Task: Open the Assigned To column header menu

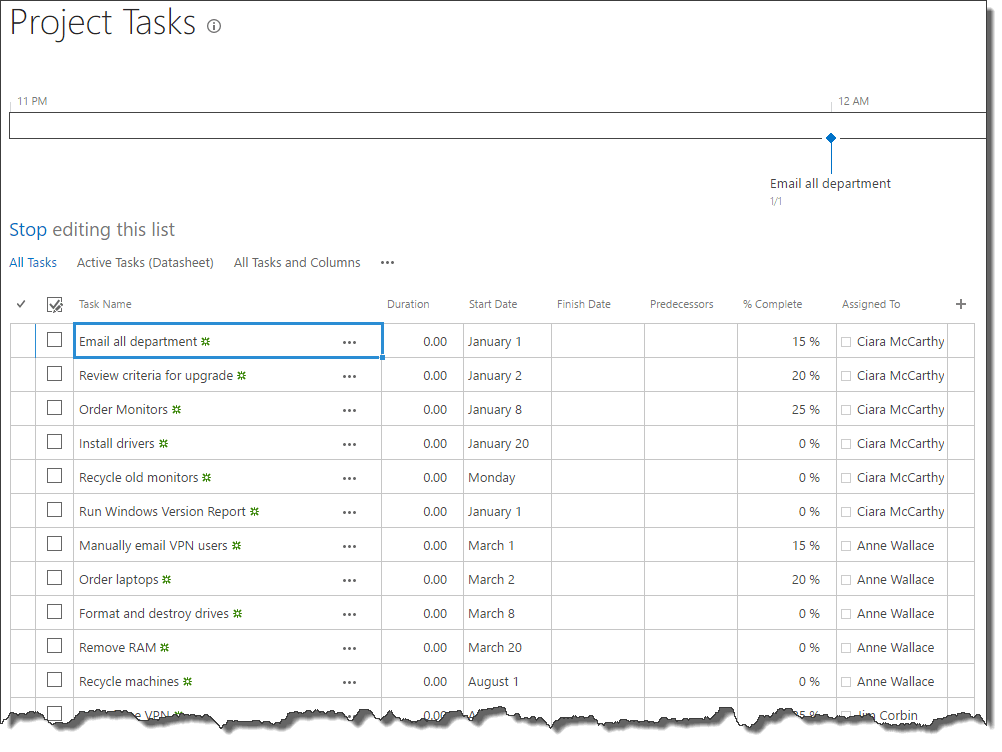Action: (870, 304)
